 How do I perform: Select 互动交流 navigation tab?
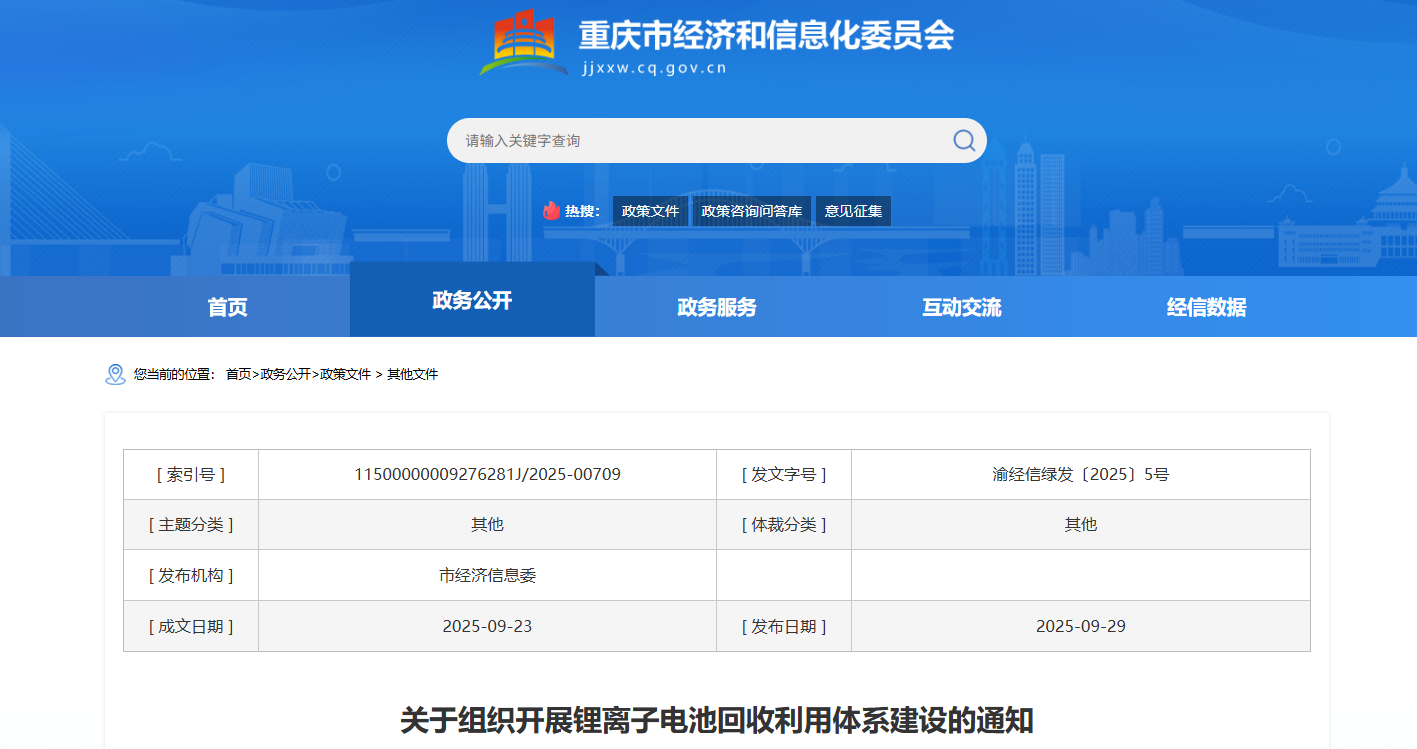pos(962,307)
